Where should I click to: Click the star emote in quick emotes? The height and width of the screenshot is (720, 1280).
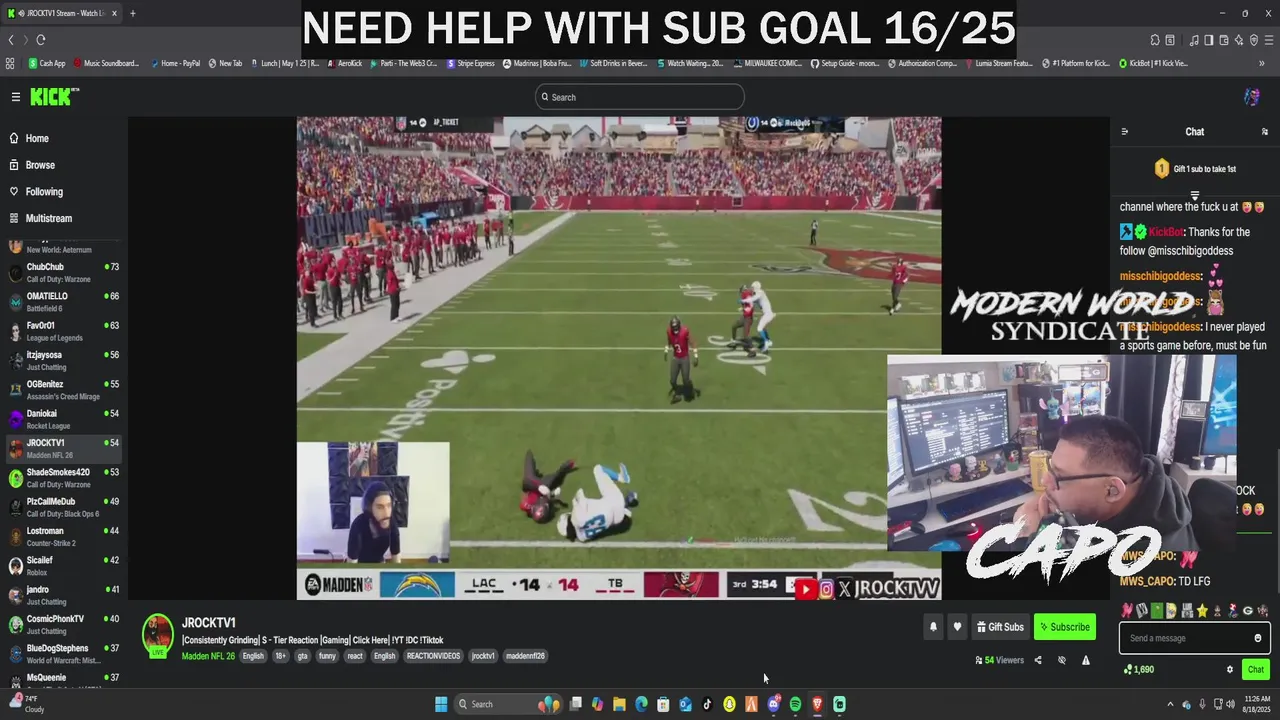tap(1202, 611)
